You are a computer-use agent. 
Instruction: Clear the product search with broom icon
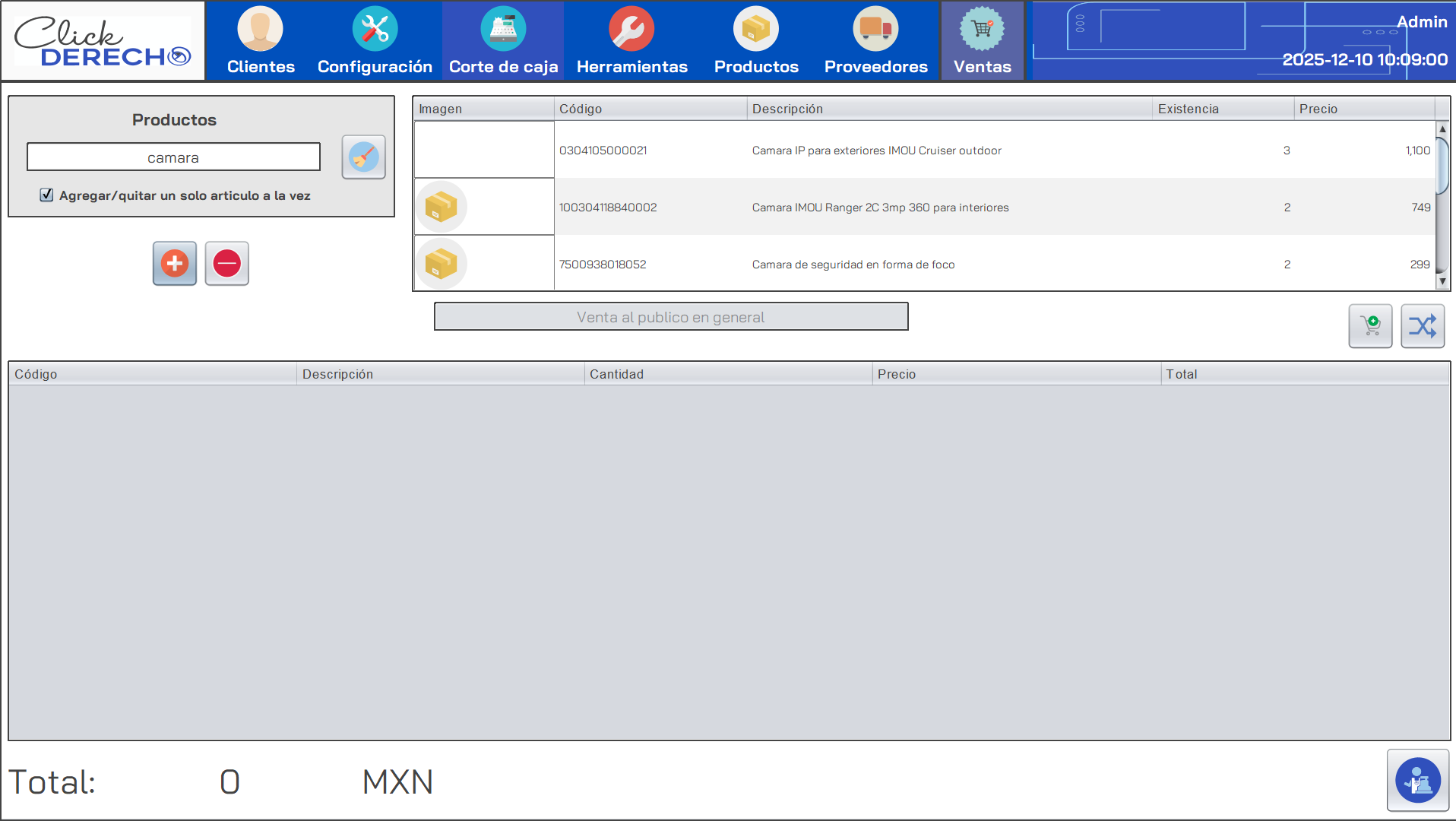pos(363,157)
